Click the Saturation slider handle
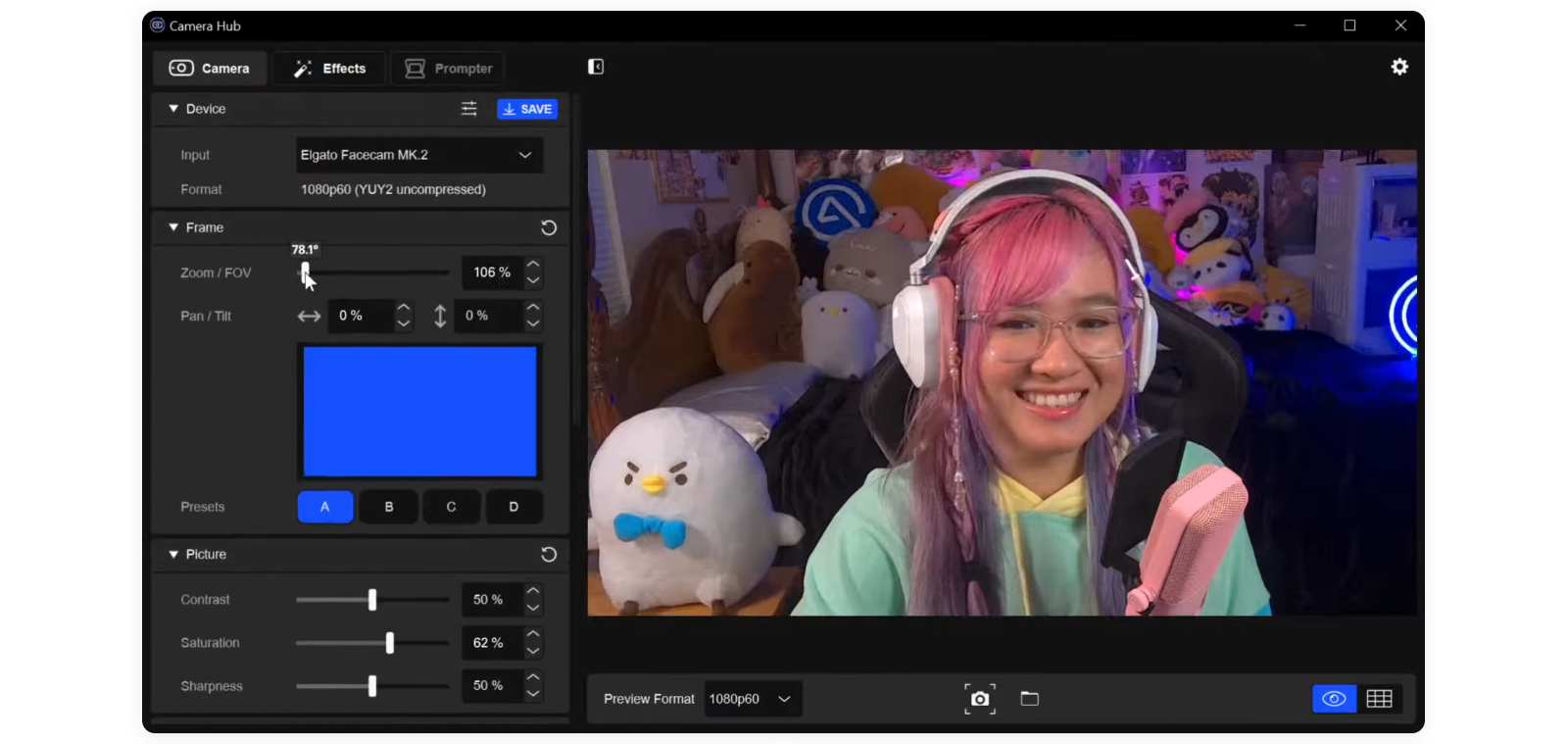Viewport: 1568px width, 744px height. click(390, 643)
